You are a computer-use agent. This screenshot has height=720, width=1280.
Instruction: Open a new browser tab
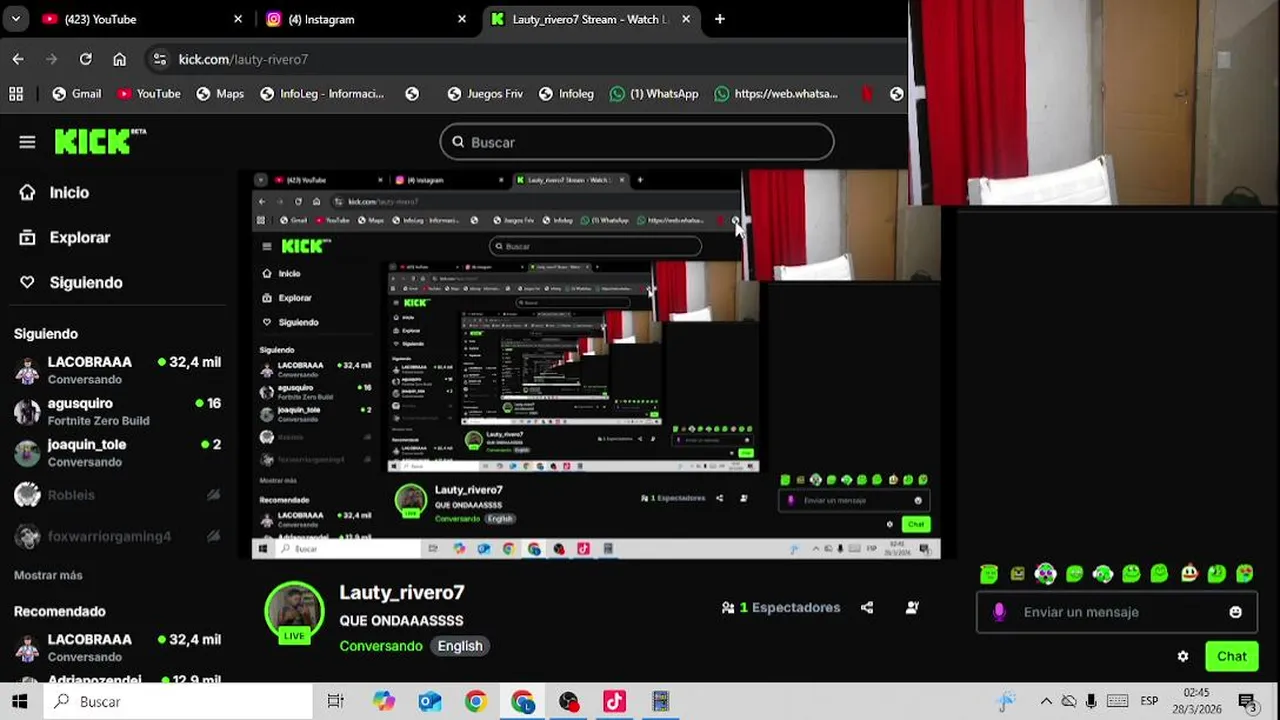720,19
